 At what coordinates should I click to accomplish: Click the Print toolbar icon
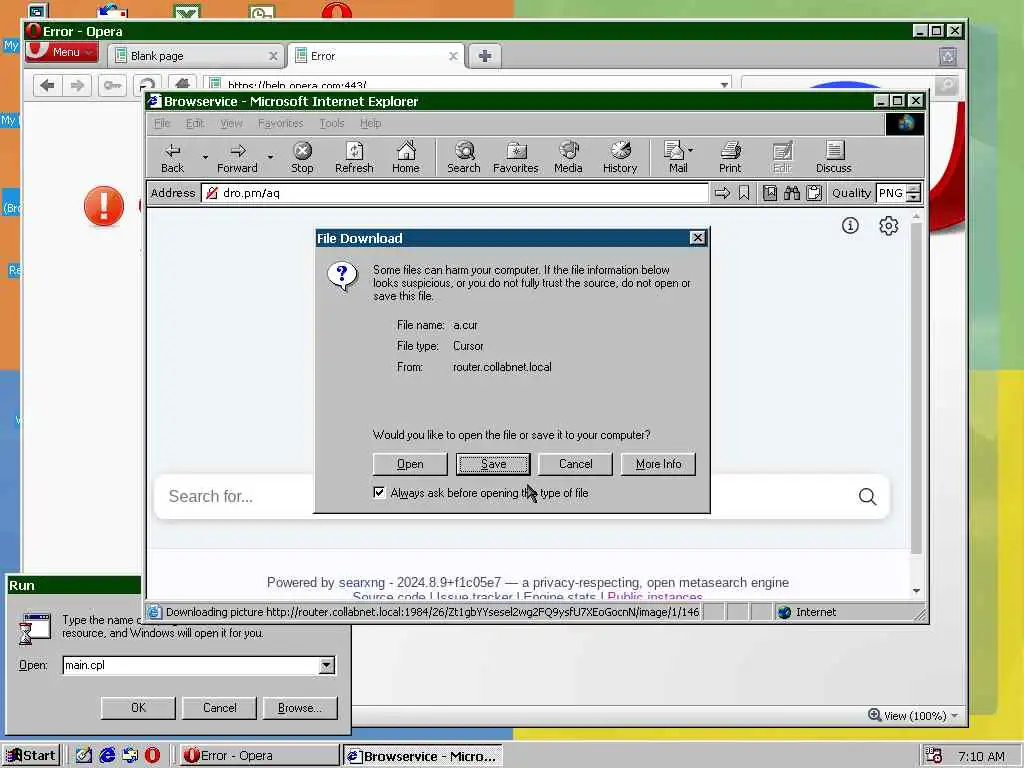click(730, 157)
